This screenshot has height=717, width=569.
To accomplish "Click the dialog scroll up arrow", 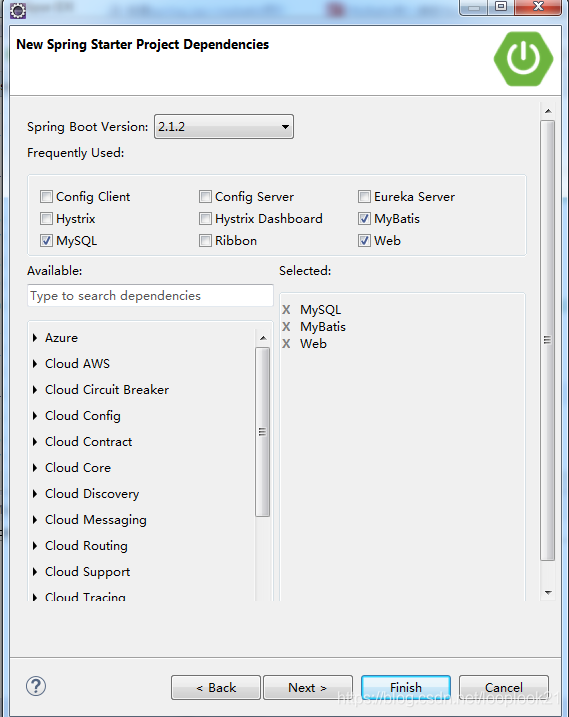I will (x=548, y=111).
